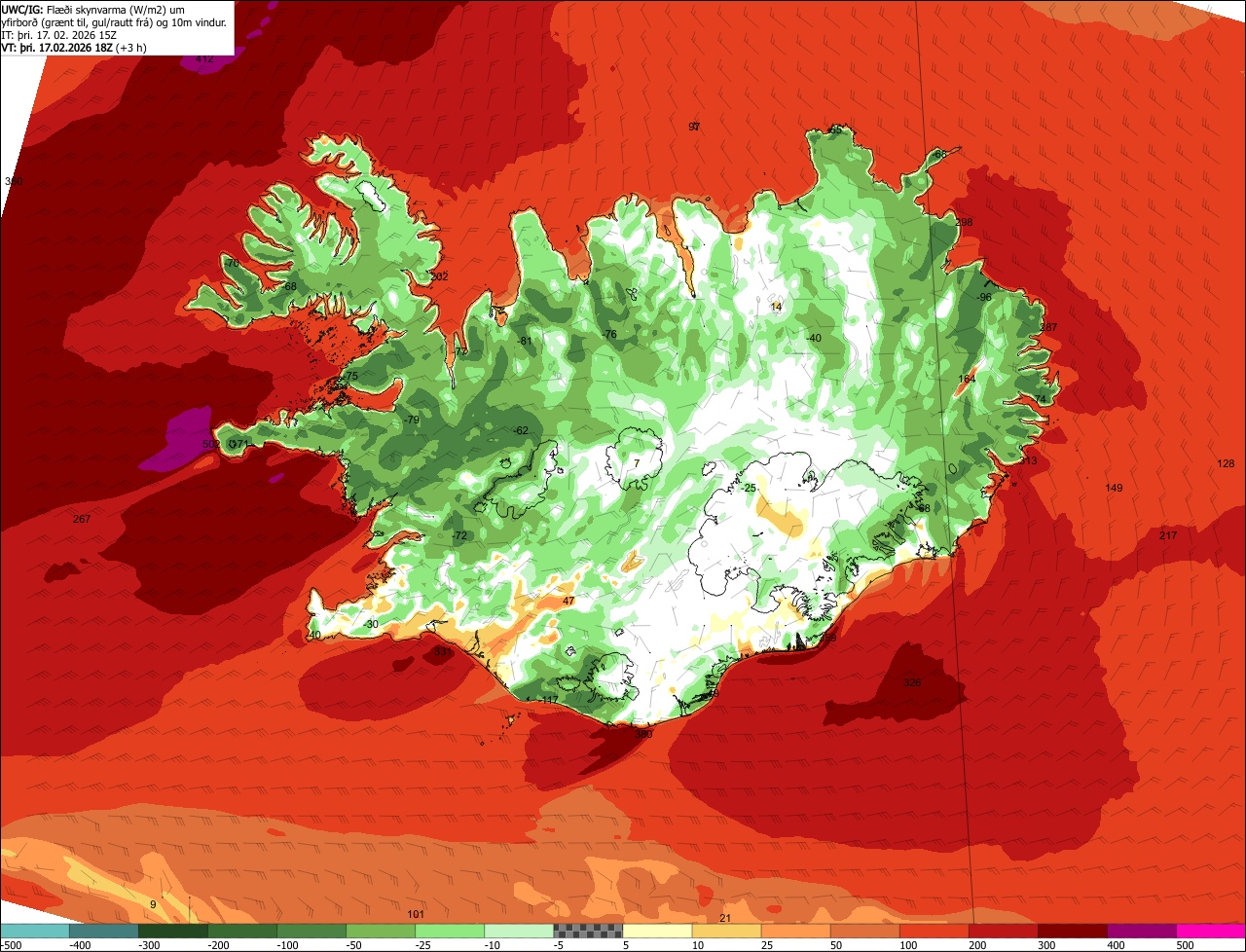
Task: Pick the red swatch between 200 and 300
Action: (x=1003, y=931)
